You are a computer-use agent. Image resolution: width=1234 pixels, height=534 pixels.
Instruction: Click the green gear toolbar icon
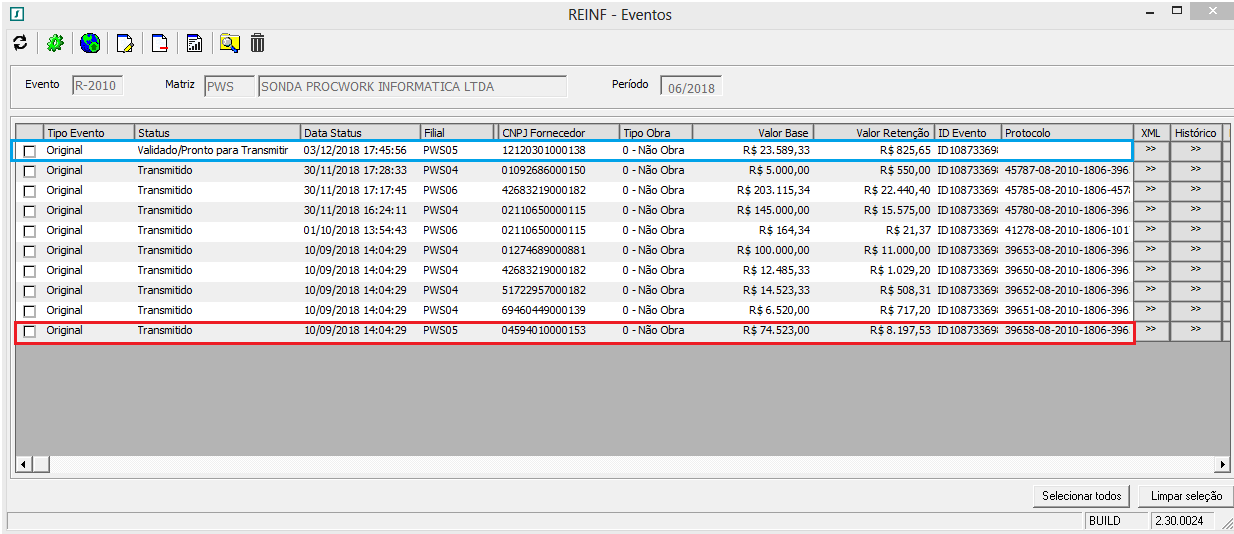(x=55, y=43)
